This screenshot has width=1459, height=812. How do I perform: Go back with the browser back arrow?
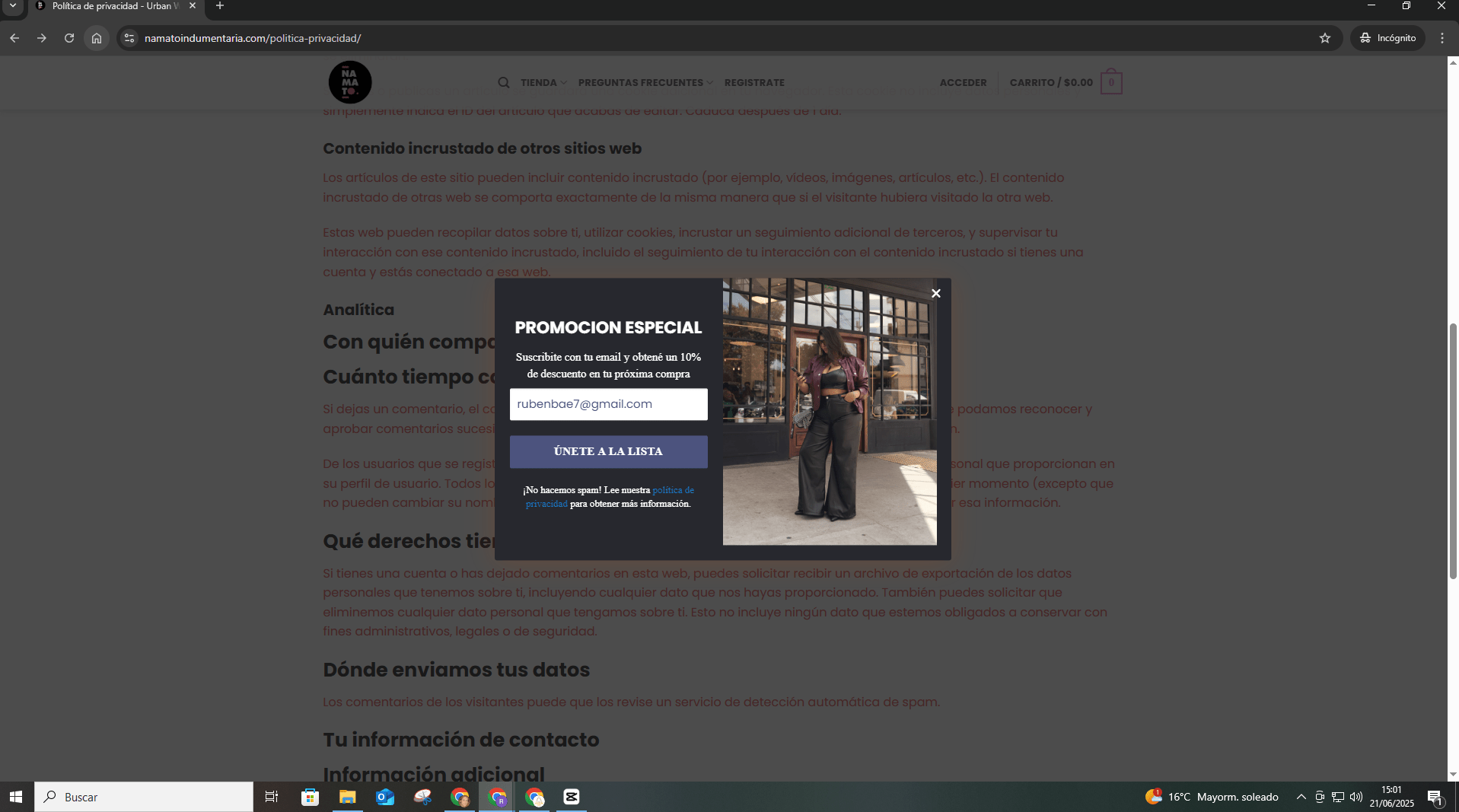pyautogui.click(x=14, y=38)
